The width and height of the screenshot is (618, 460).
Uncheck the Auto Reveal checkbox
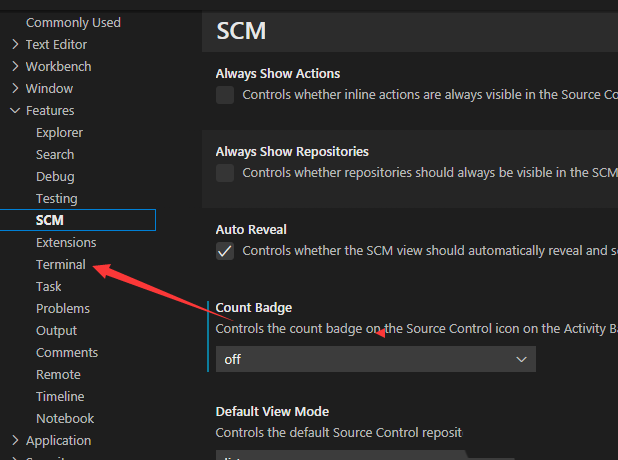tap(225, 251)
